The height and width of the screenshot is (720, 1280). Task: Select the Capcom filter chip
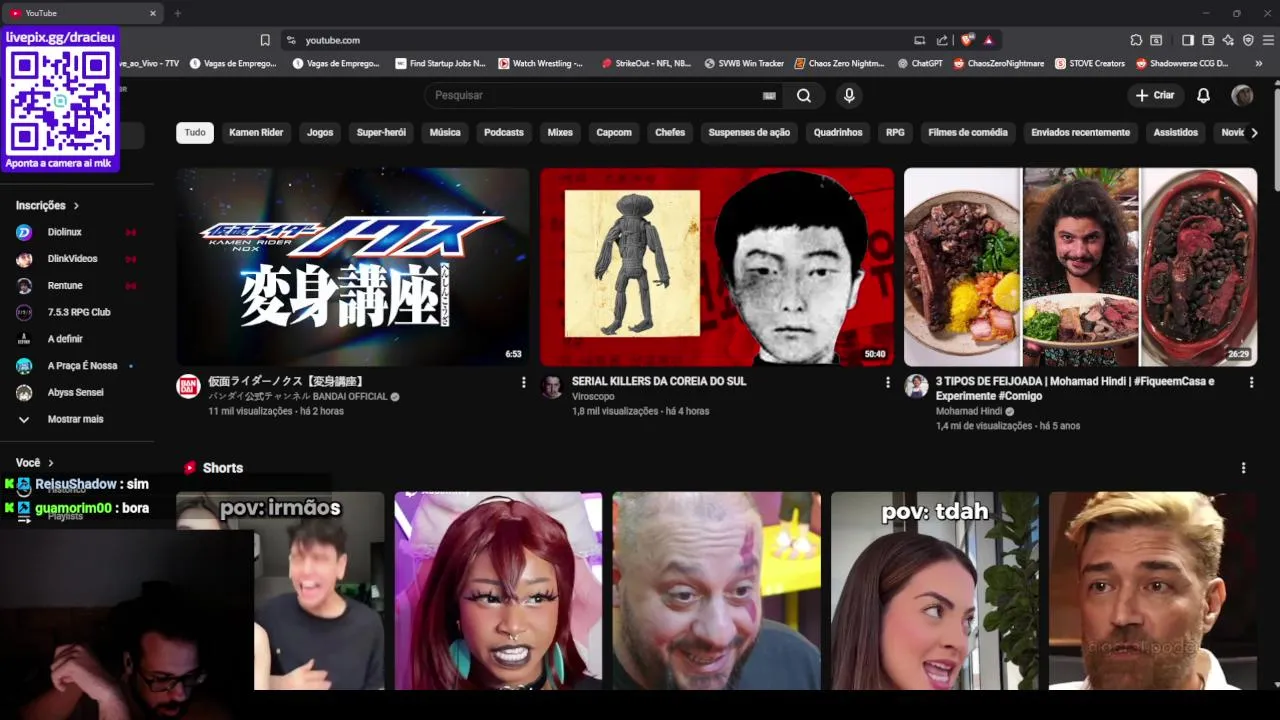pyautogui.click(x=614, y=132)
